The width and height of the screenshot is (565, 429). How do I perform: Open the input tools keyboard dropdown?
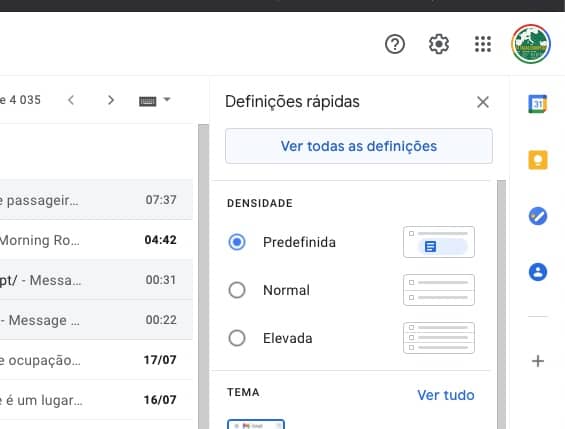point(155,101)
